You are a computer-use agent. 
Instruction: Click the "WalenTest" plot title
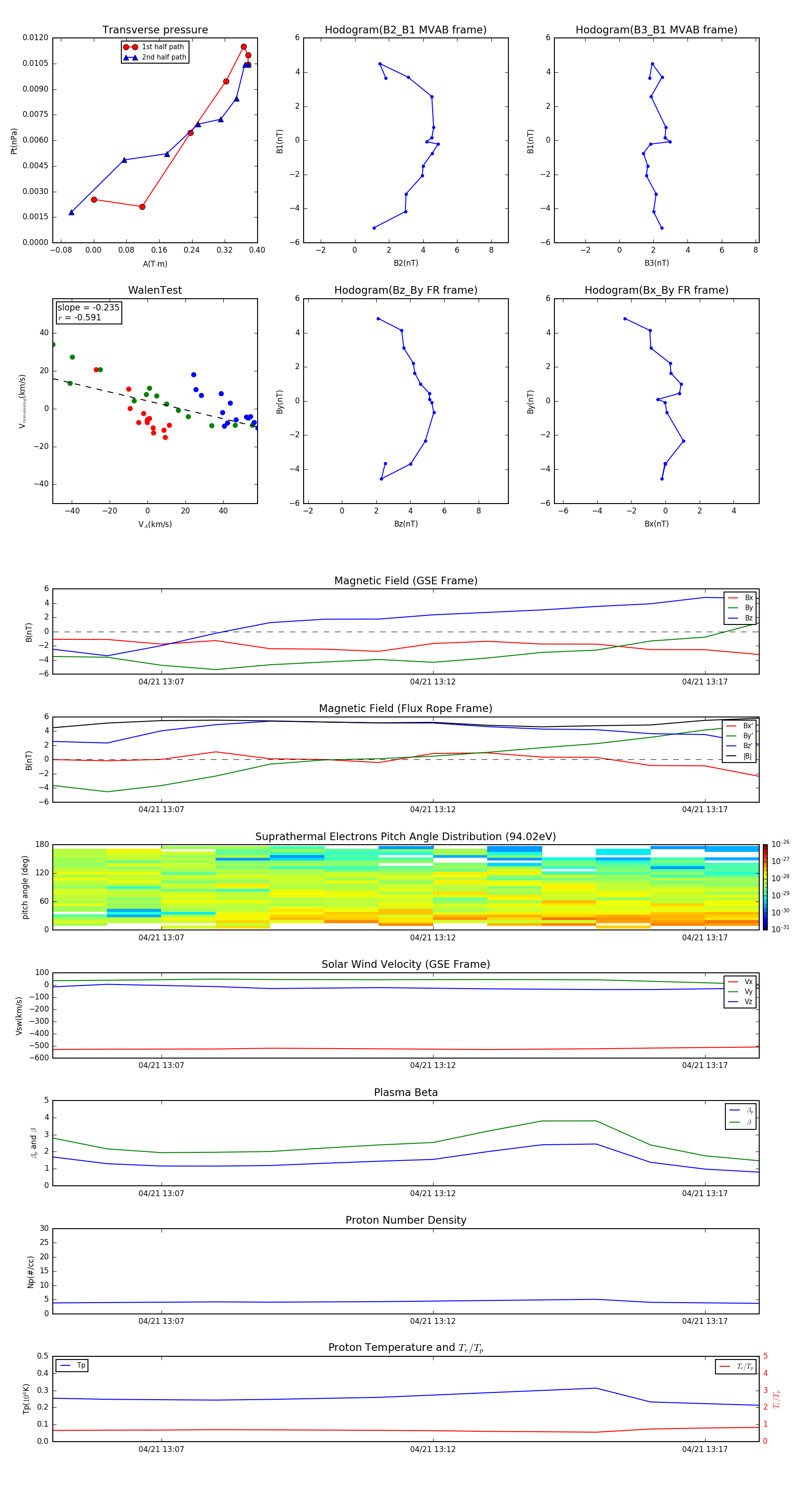pos(155,290)
